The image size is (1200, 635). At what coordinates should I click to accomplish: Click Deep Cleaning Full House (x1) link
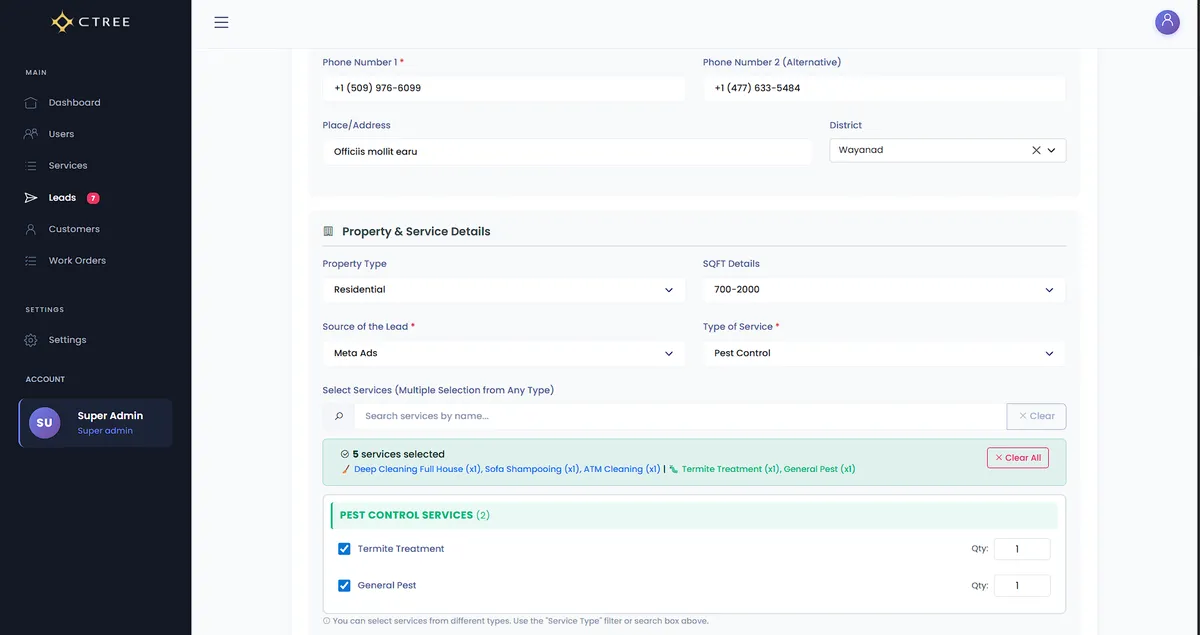pos(417,469)
